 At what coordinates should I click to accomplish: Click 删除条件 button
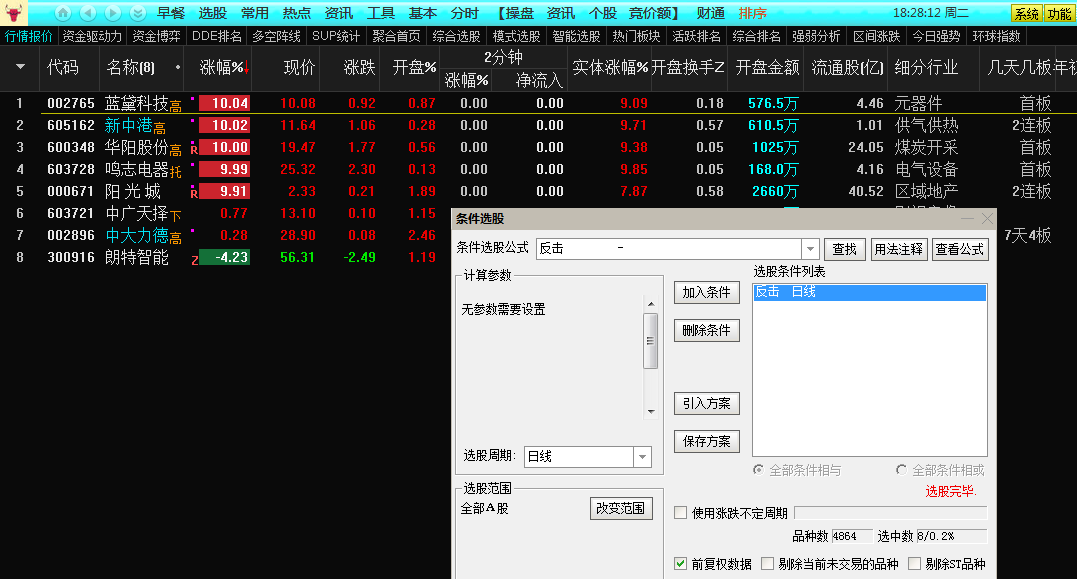(x=707, y=330)
